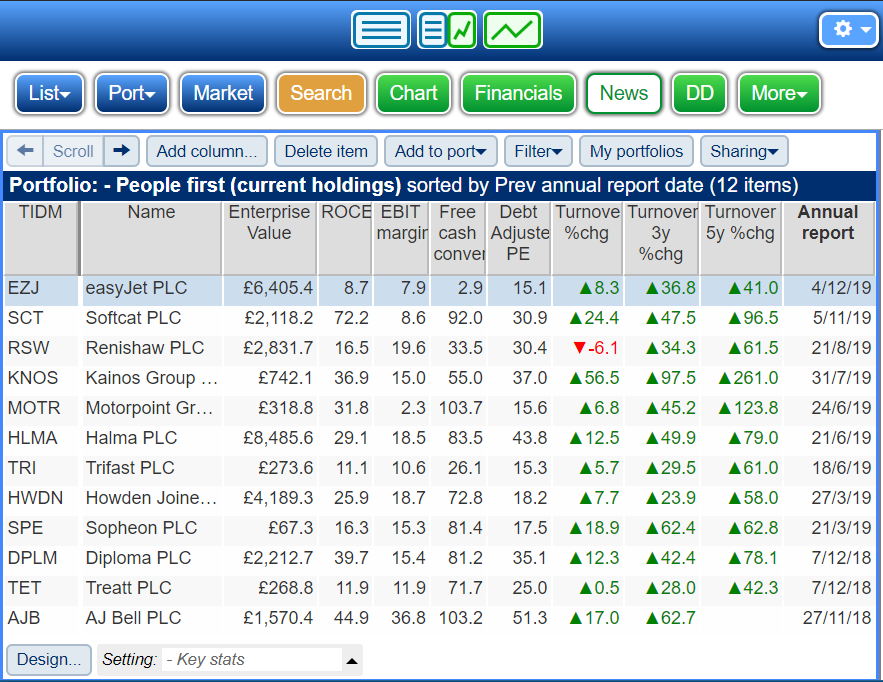Open the Setting Key stats selector arrow
The image size is (883, 682).
352,660
